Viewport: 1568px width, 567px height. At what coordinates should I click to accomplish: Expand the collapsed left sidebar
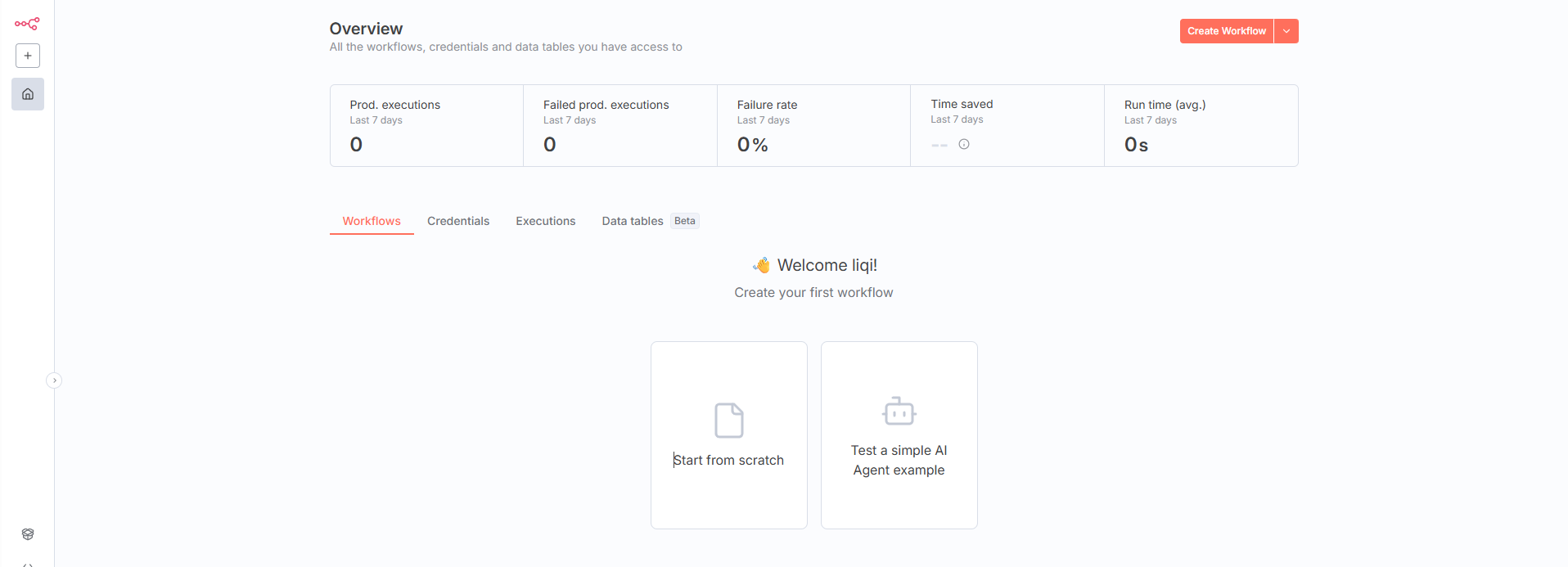pyautogui.click(x=54, y=380)
